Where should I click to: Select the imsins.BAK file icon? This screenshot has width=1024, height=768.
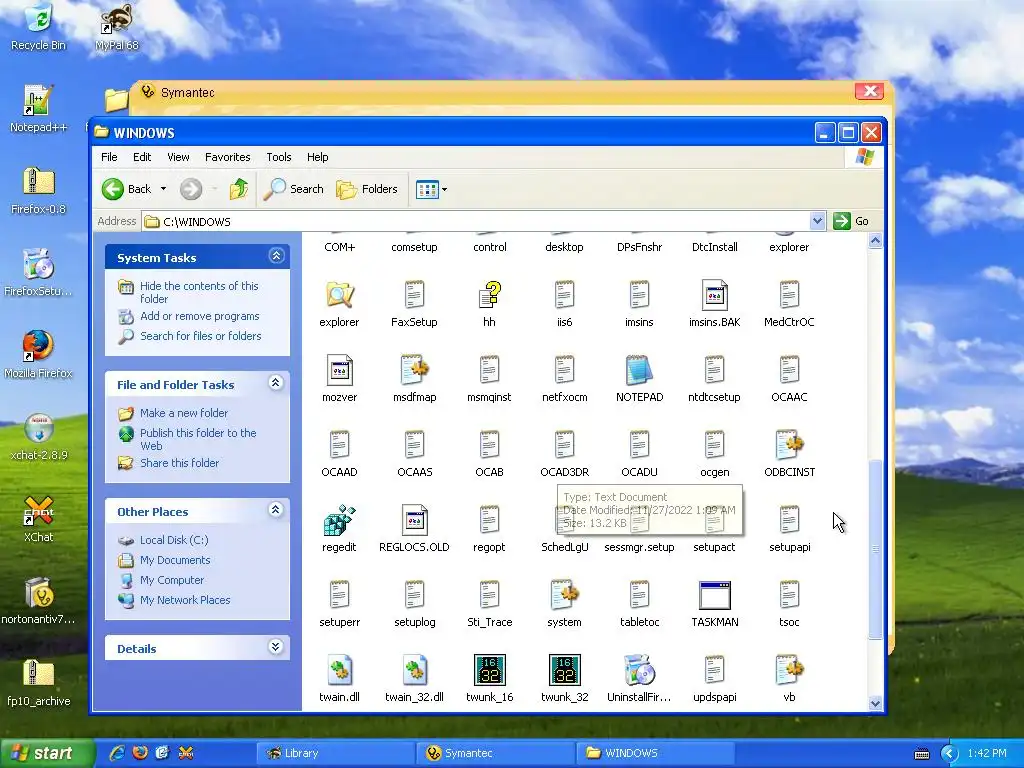point(714,295)
